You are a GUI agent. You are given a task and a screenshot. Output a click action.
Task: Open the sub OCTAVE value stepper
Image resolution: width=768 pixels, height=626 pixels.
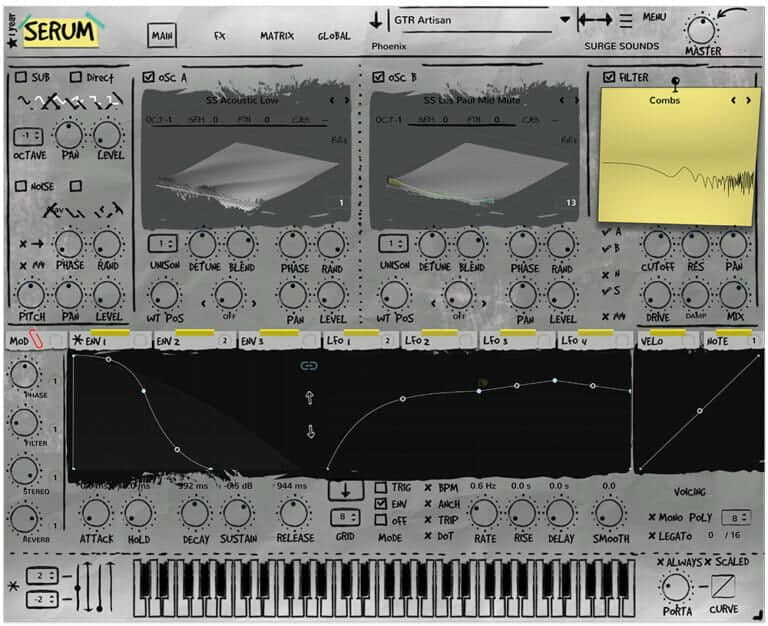[28, 137]
